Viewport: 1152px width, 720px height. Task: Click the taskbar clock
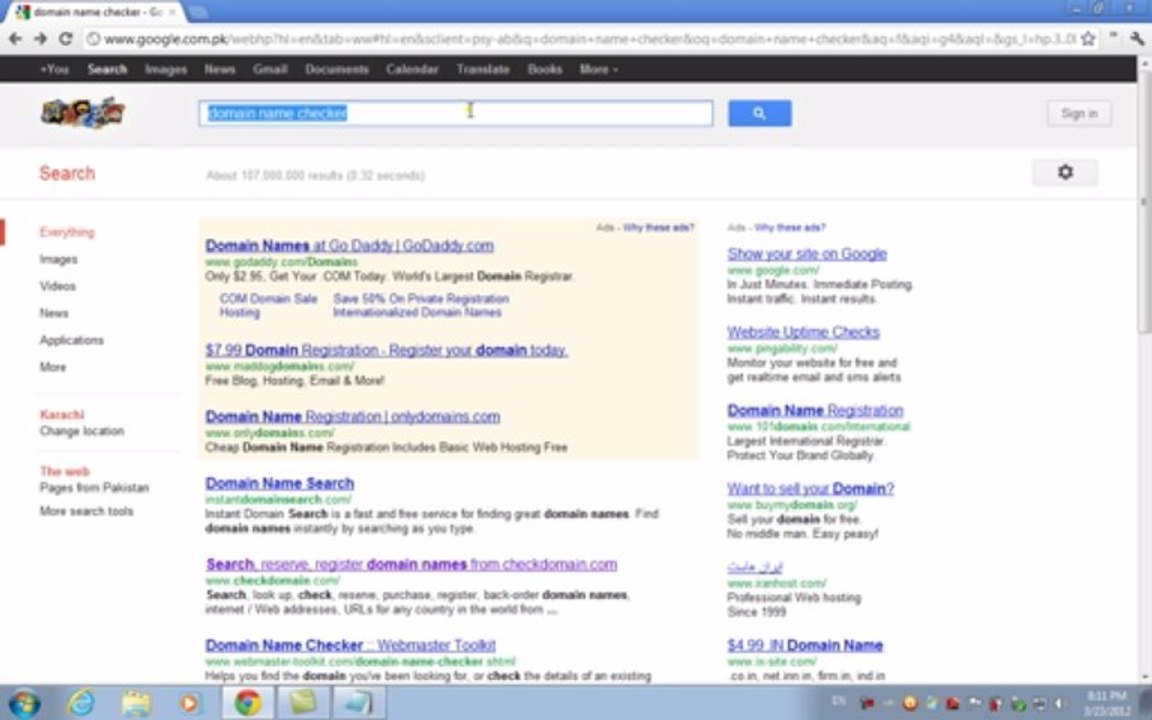pos(1106,703)
